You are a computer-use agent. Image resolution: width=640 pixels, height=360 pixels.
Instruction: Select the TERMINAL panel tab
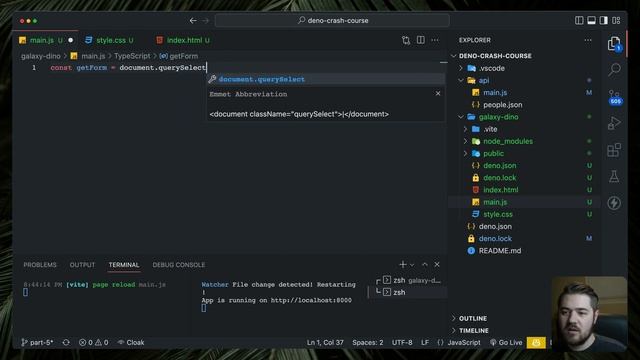pos(124,264)
